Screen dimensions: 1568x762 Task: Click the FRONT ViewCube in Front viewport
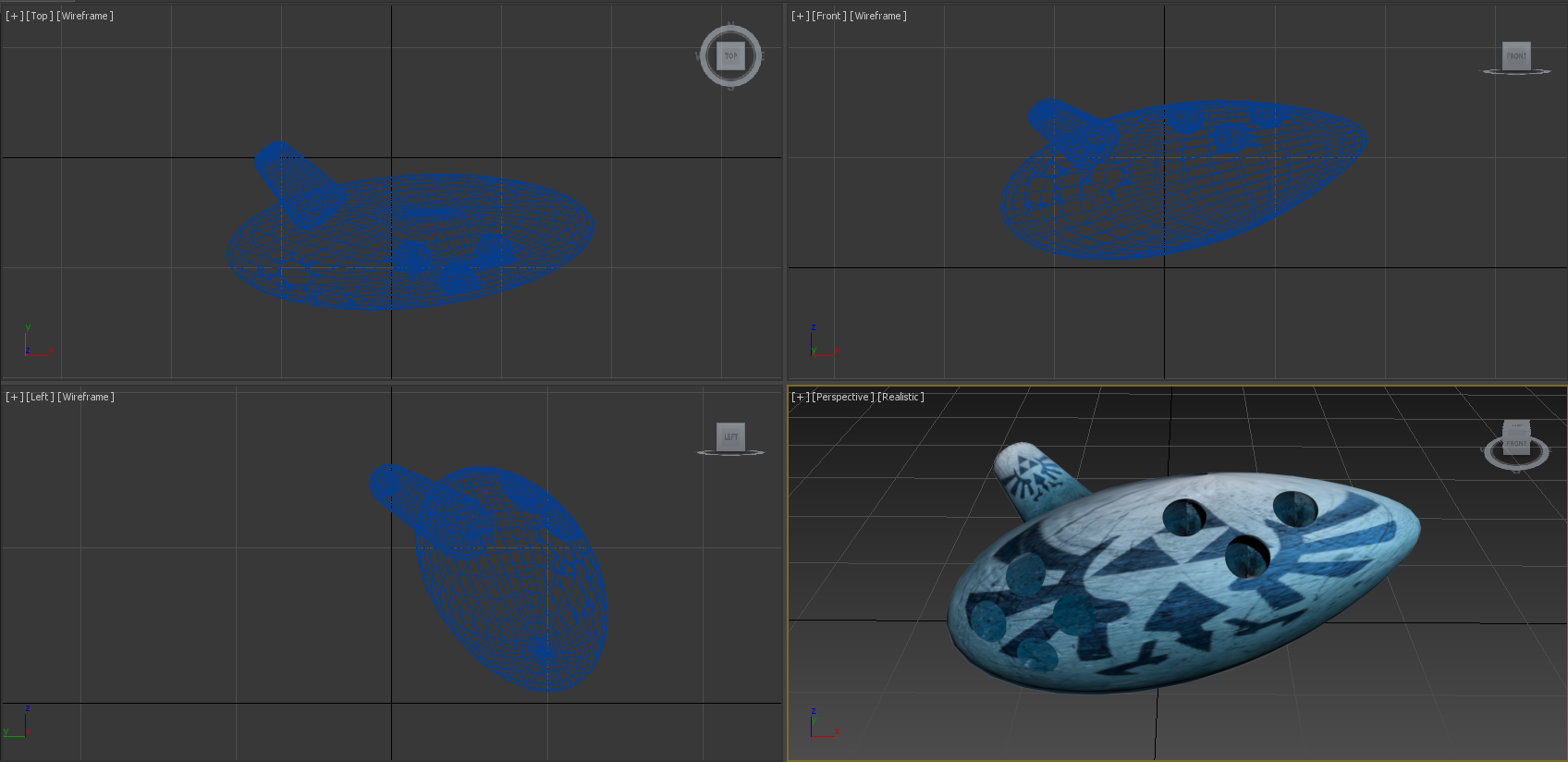[x=1516, y=55]
